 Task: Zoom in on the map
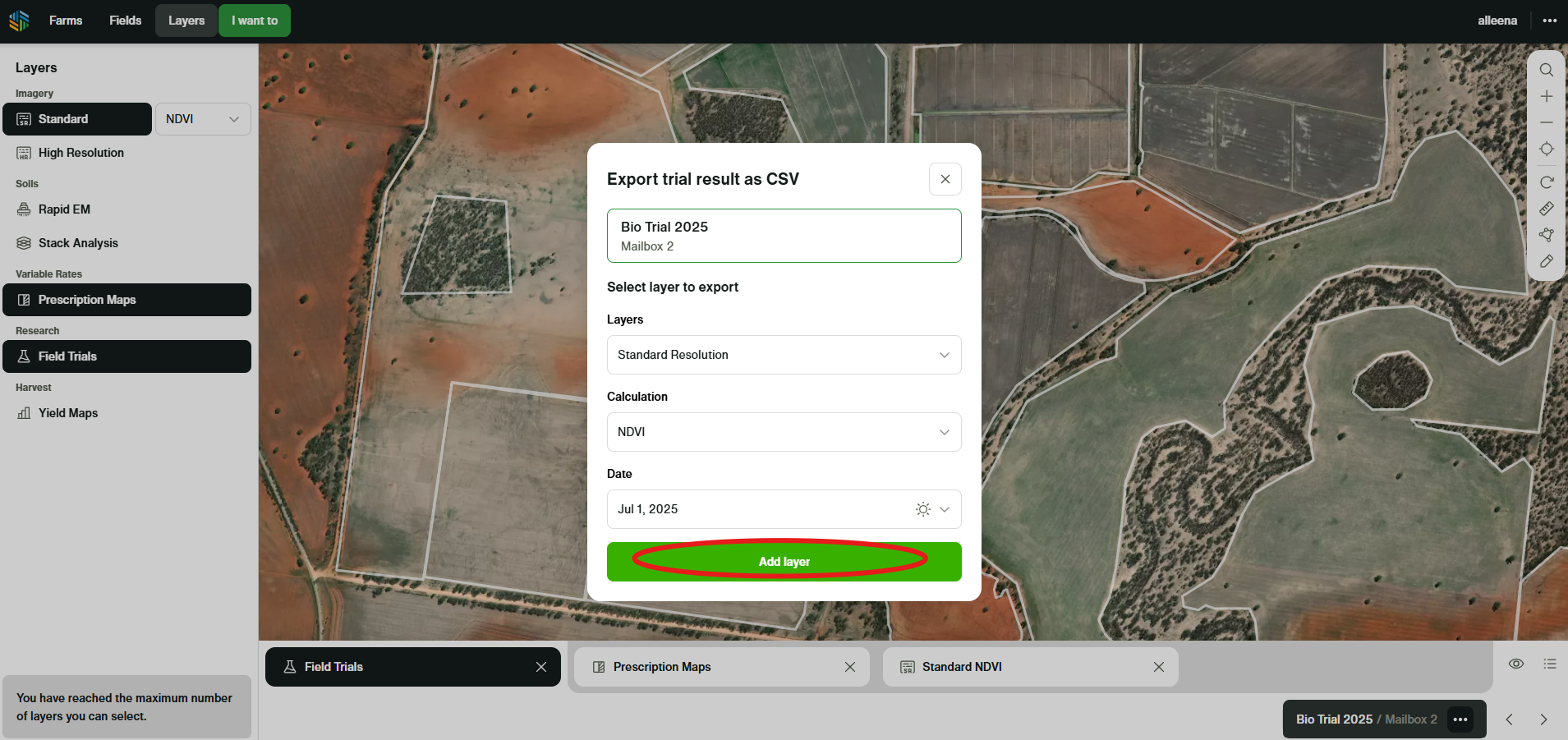point(1546,96)
